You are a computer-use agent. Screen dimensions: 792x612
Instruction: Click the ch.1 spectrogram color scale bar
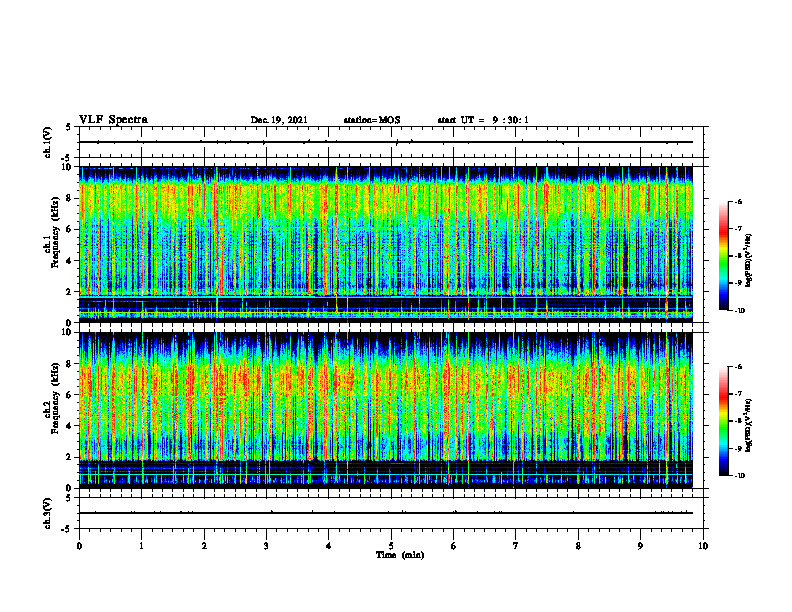(724, 256)
